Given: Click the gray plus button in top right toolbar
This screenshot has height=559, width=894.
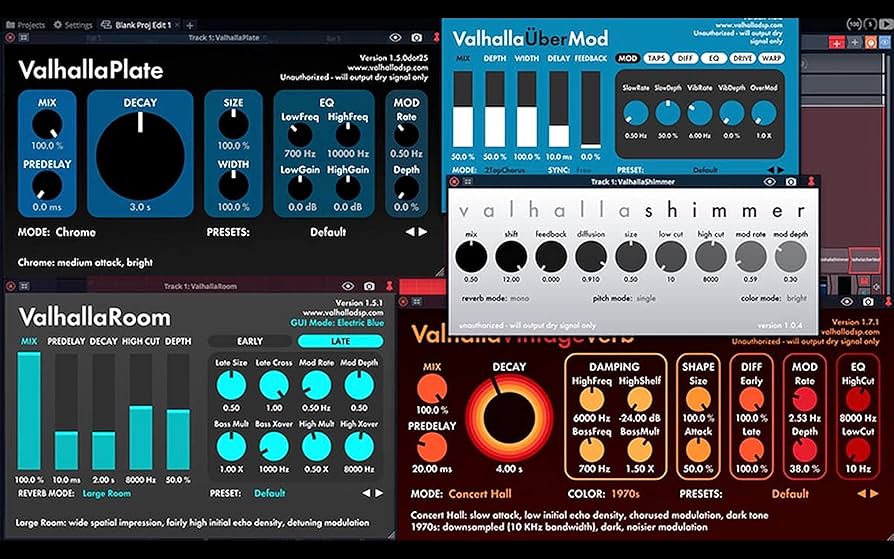Looking at the screenshot, I should [x=854, y=42].
